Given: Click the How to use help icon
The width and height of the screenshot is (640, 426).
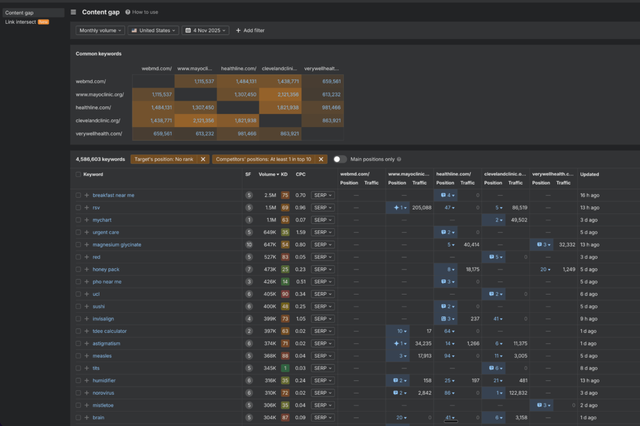Looking at the screenshot, I should (x=128, y=12).
